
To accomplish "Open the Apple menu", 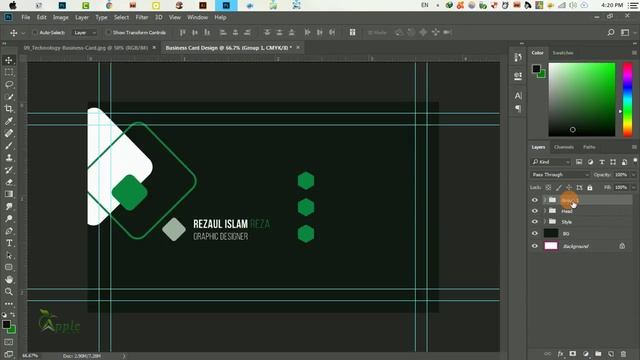I will click(x=13, y=5).
